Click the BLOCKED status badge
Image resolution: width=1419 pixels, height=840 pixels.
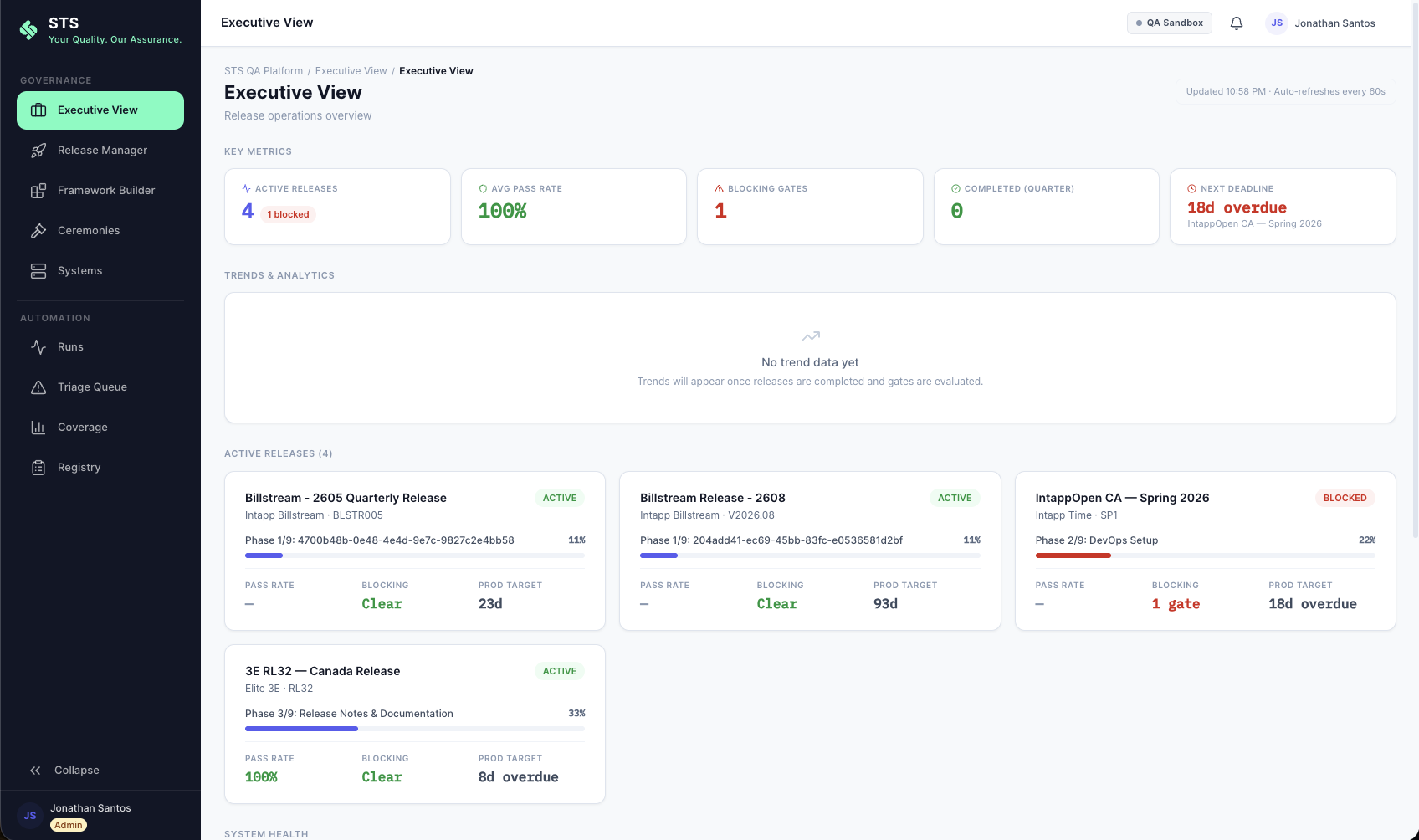[1345, 497]
